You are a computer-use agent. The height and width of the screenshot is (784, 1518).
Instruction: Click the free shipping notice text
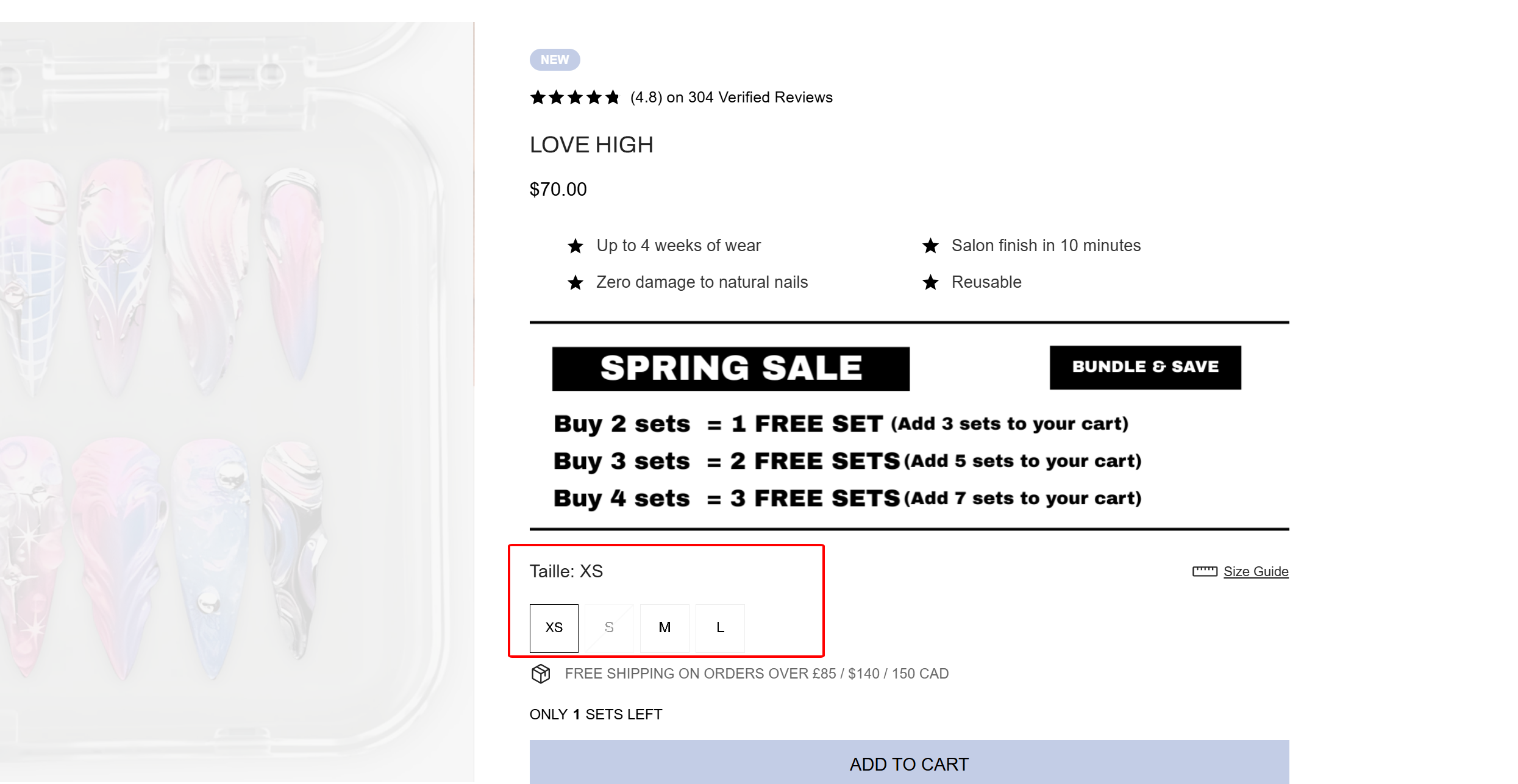pyautogui.click(x=757, y=674)
